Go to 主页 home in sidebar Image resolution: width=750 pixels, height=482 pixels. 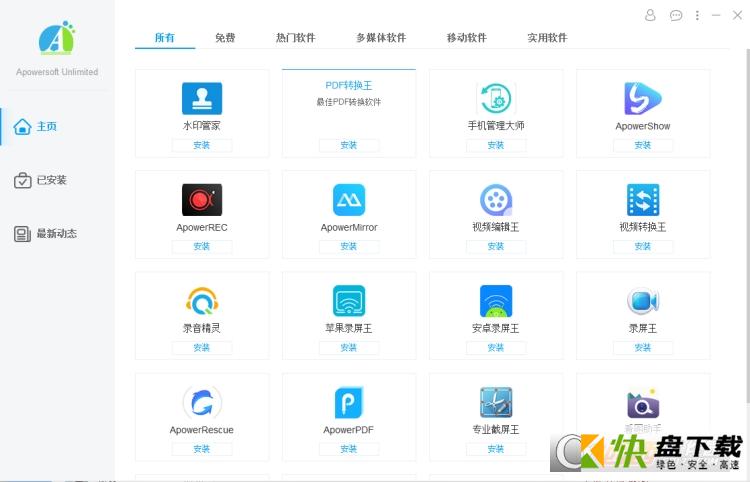point(35,127)
